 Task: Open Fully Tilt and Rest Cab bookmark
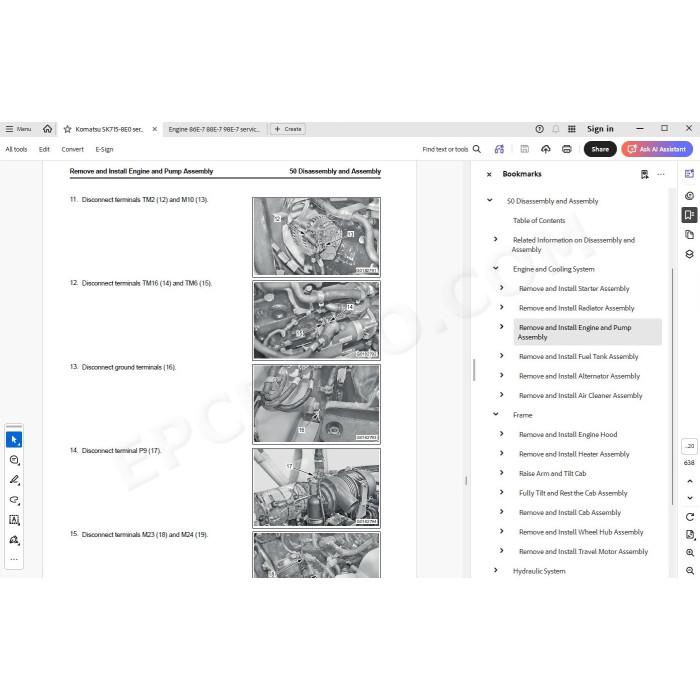(x=573, y=493)
